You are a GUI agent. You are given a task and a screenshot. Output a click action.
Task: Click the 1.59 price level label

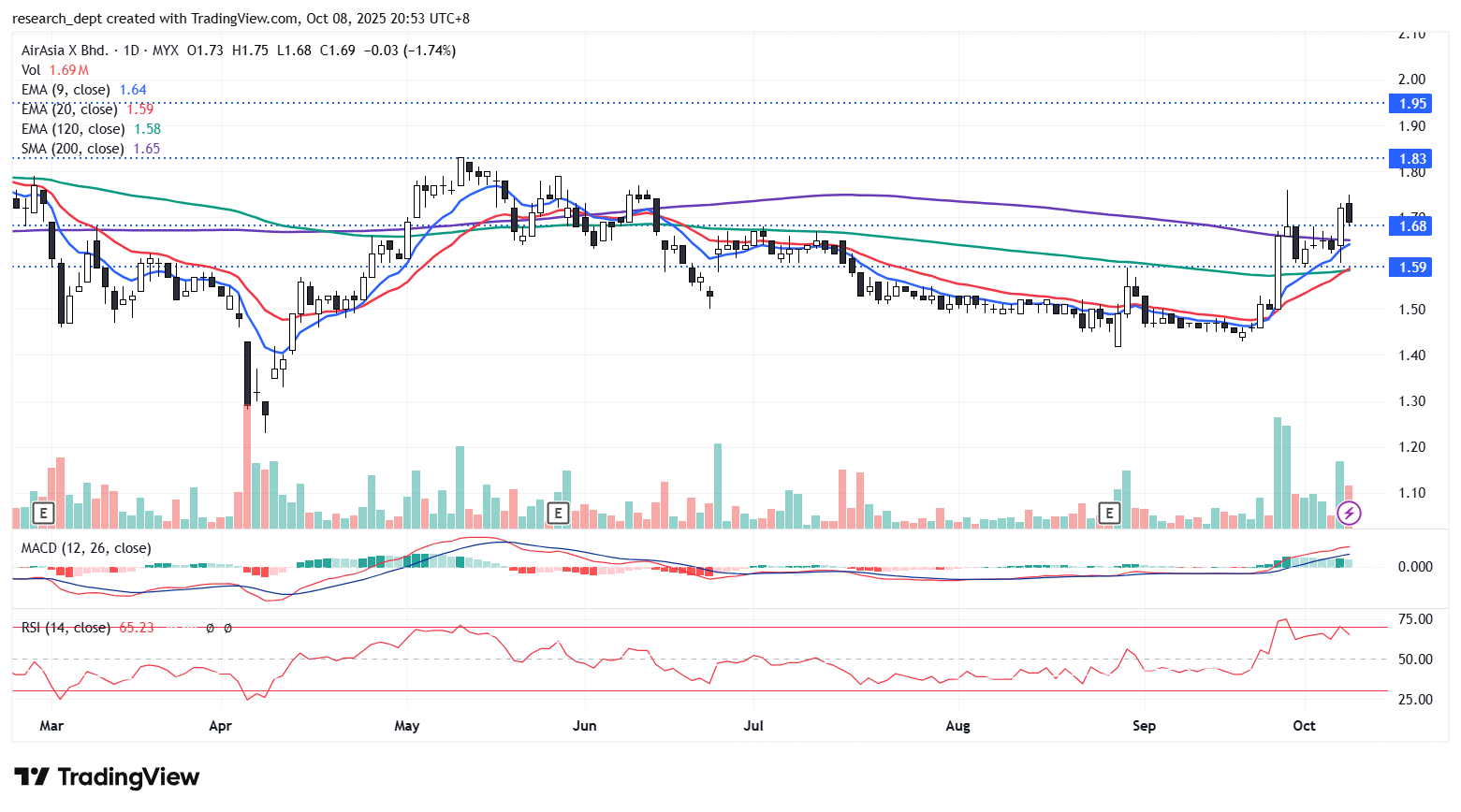tap(1411, 268)
